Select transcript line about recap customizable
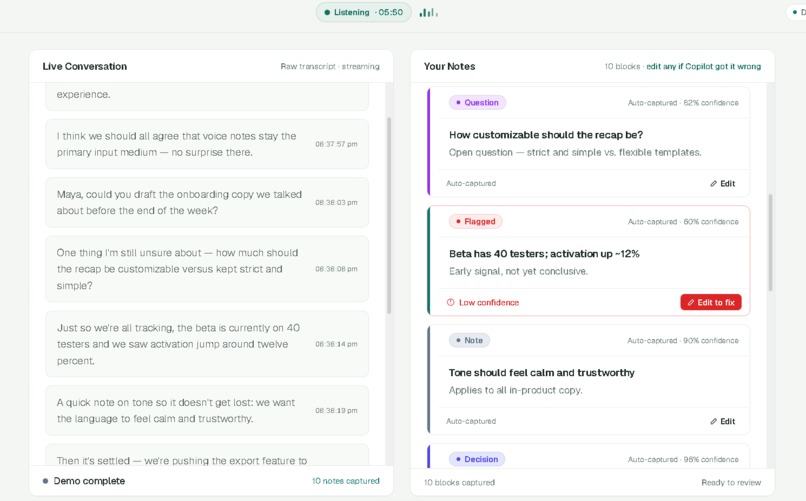 click(x=207, y=269)
